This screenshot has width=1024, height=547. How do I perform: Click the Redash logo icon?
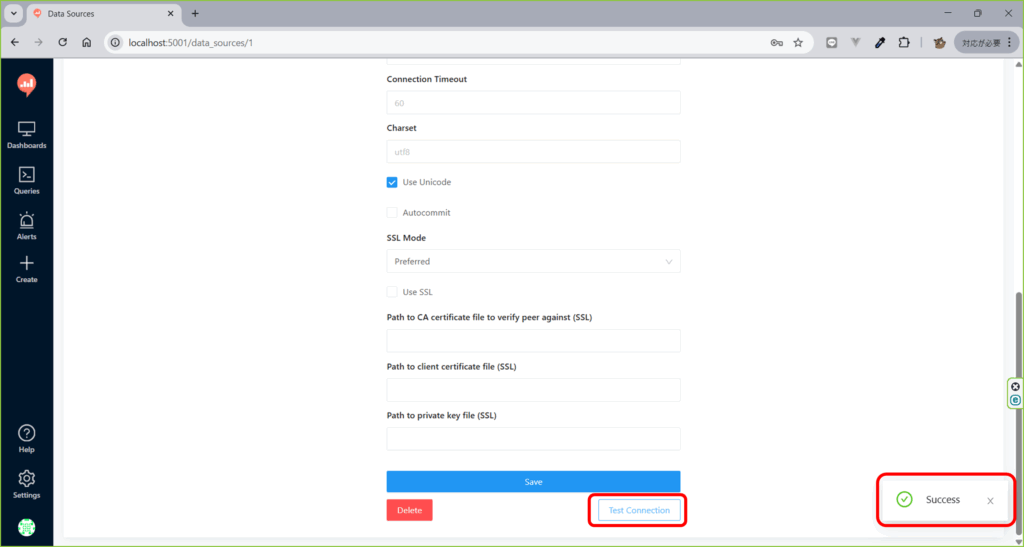27,85
